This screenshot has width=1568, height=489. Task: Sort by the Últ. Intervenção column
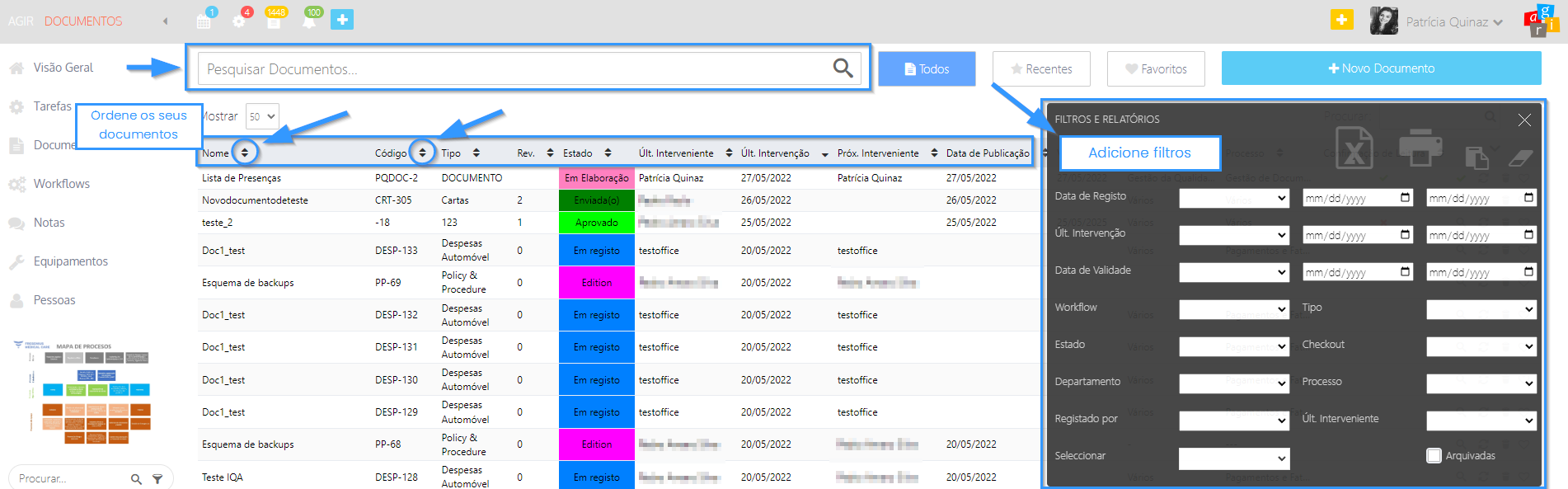pyautogui.click(x=824, y=153)
